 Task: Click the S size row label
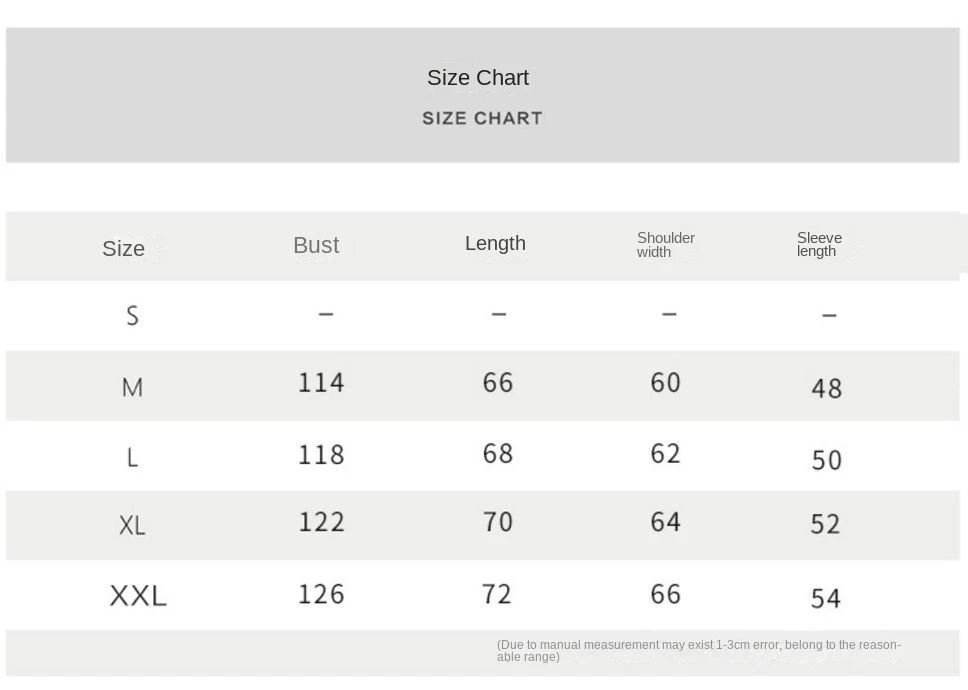pyautogui.click(x=132, y=316)
